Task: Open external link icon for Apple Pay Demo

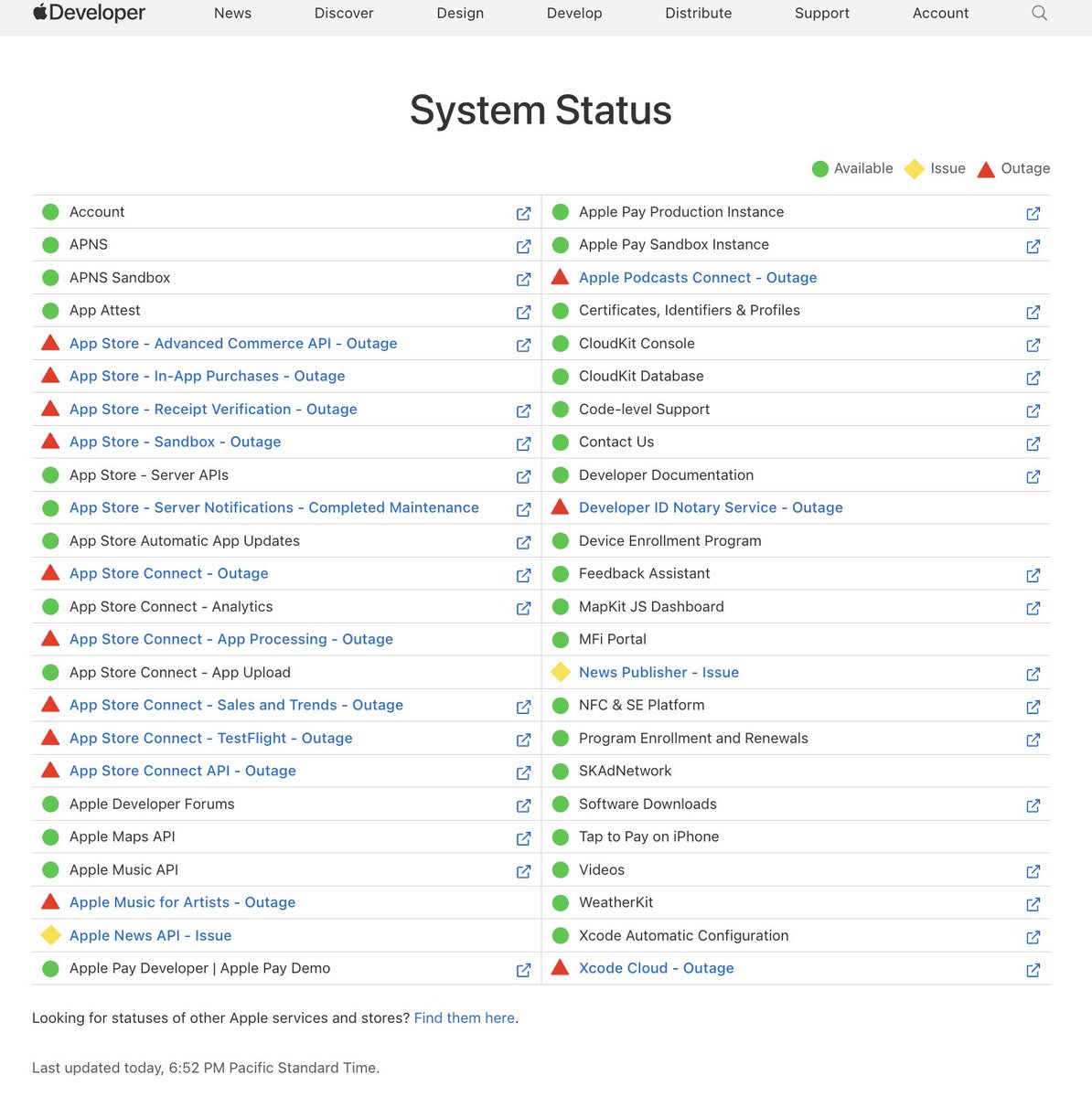Action: point(523,970)
